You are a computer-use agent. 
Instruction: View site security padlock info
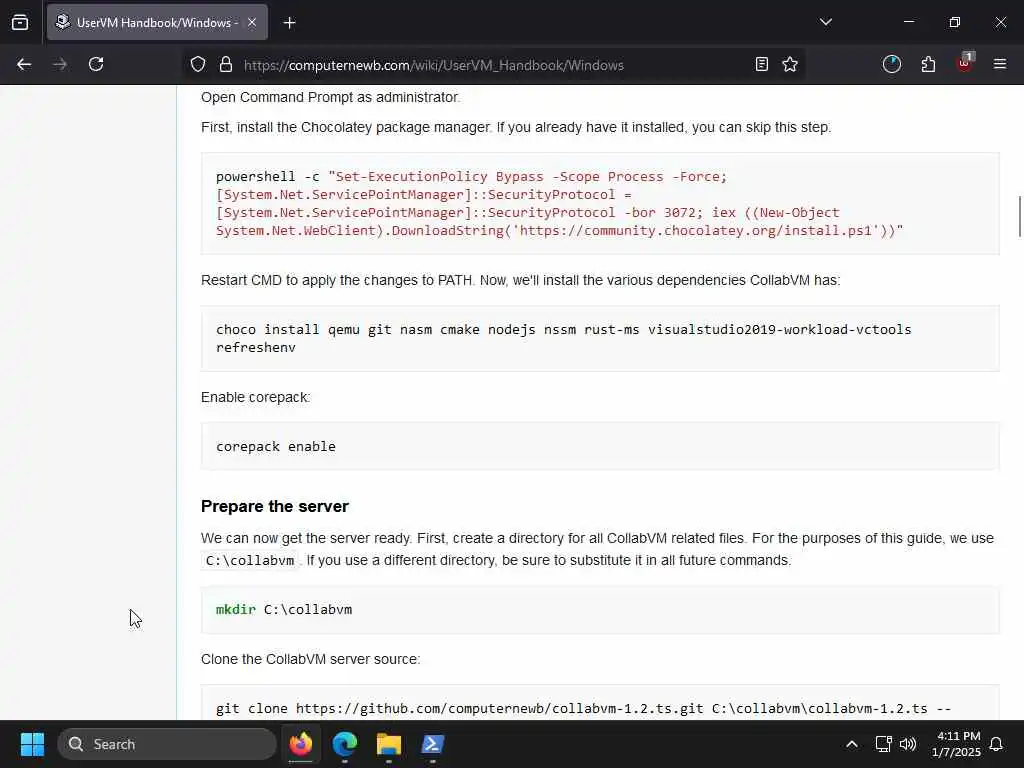pos(226,64)
